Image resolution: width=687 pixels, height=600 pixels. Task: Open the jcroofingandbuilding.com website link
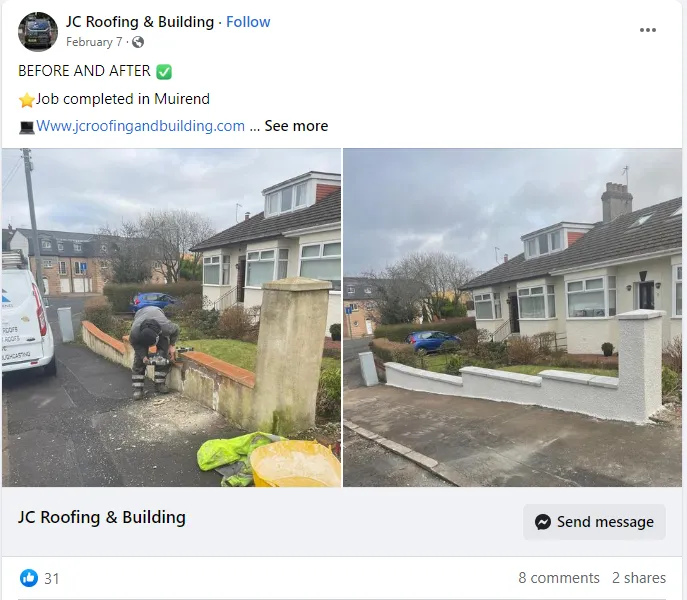tap(140, 126)
